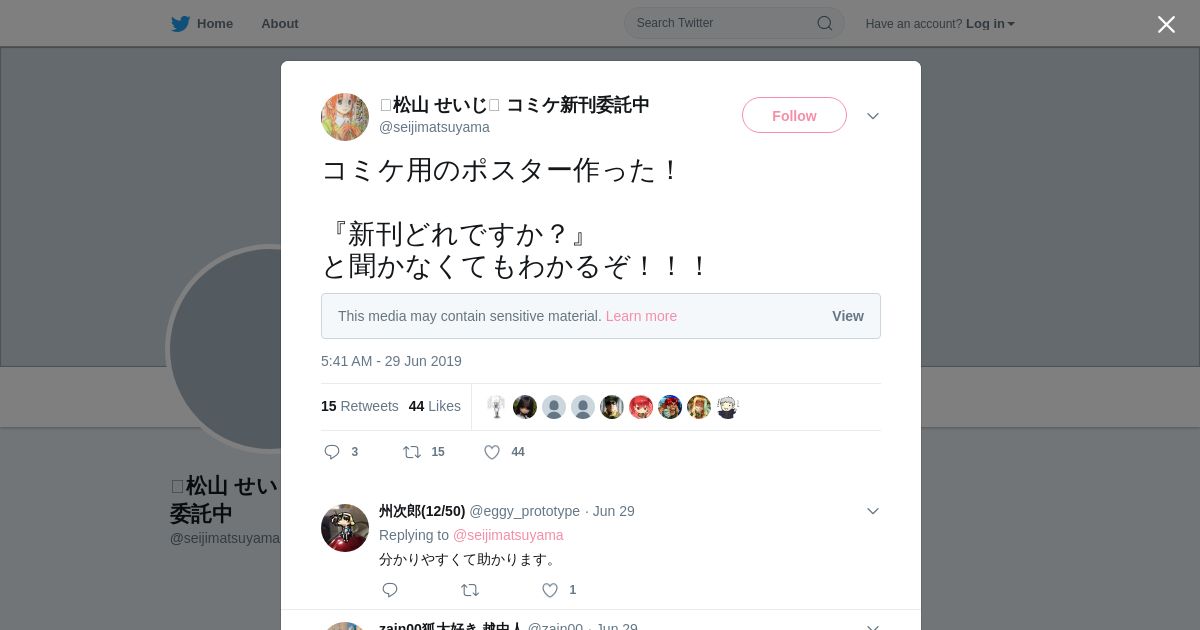Go to the Home tab
Screen dimensions: 1200x630
(202, 24)
